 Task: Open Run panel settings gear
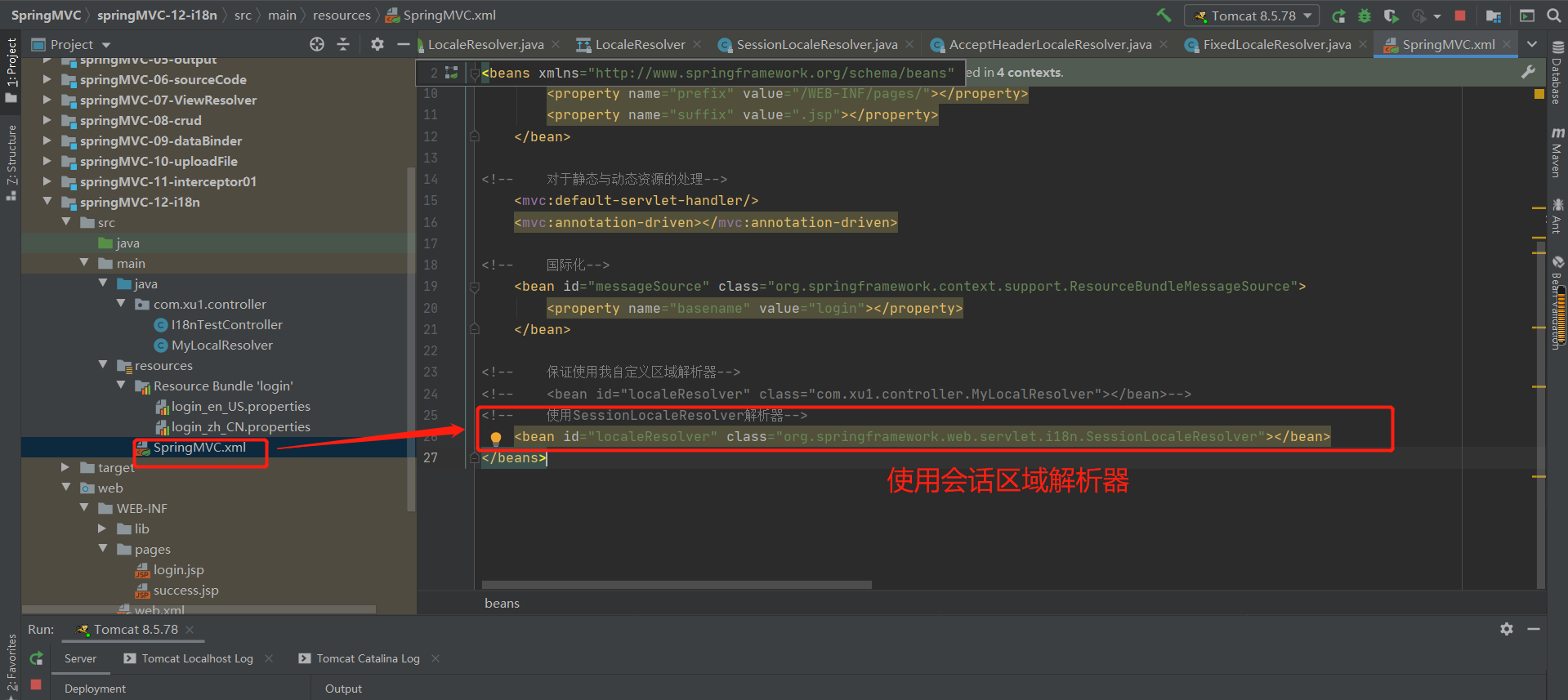pyautogui.click(x=1507, y=629)
